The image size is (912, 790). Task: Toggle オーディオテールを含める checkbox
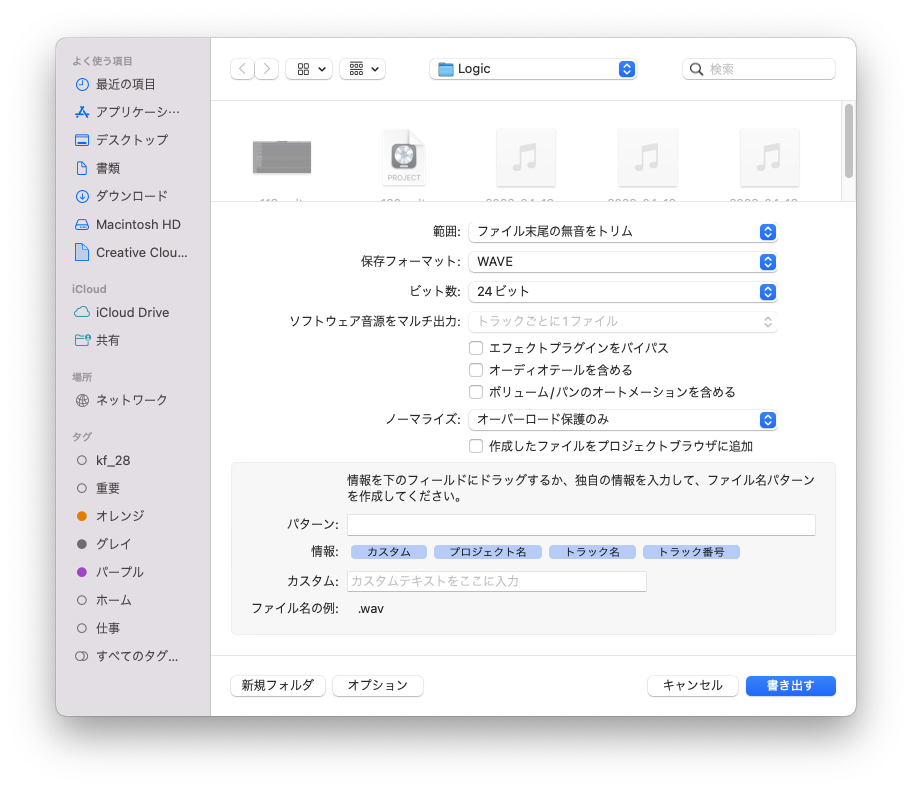click(x=476, y=370)
